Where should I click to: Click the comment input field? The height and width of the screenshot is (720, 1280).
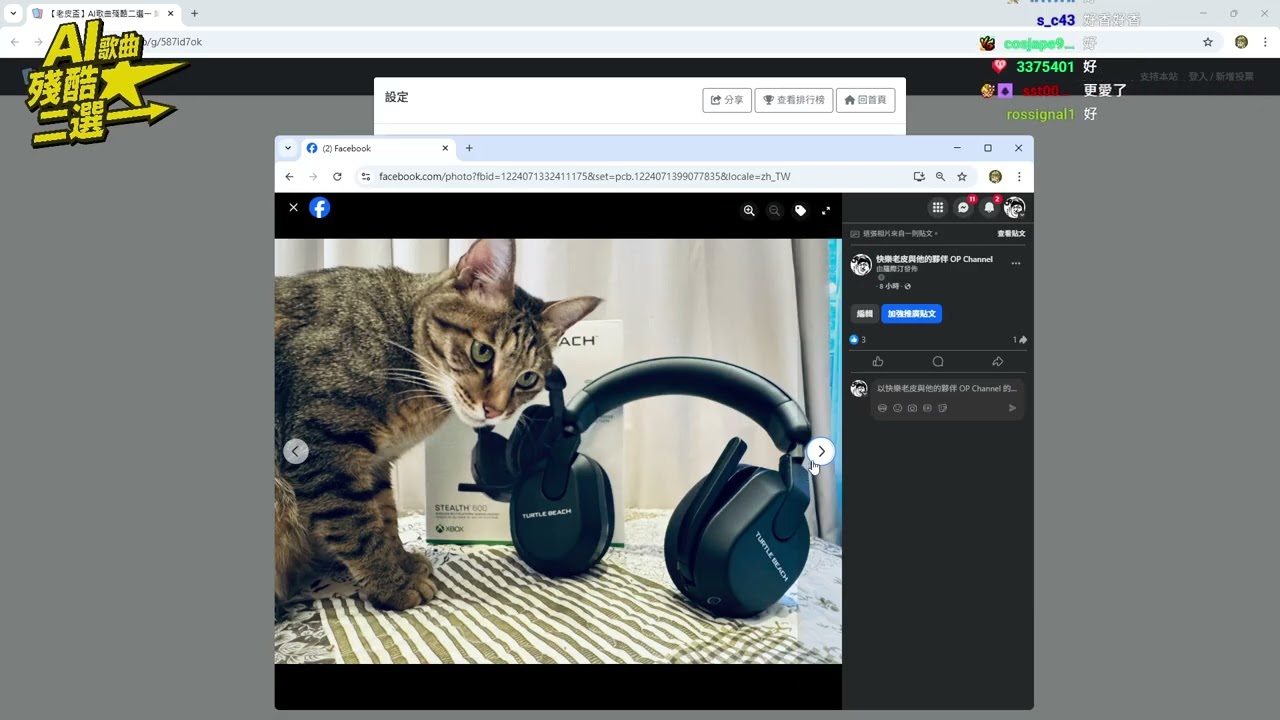pyautogui.click(x=946, y=388)
